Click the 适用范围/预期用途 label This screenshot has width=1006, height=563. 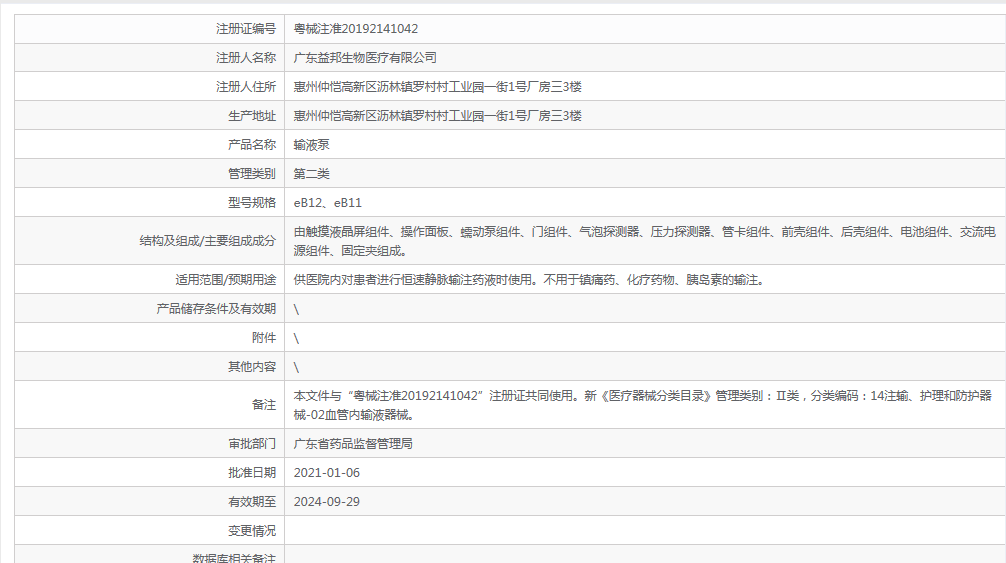click(225, 280)
